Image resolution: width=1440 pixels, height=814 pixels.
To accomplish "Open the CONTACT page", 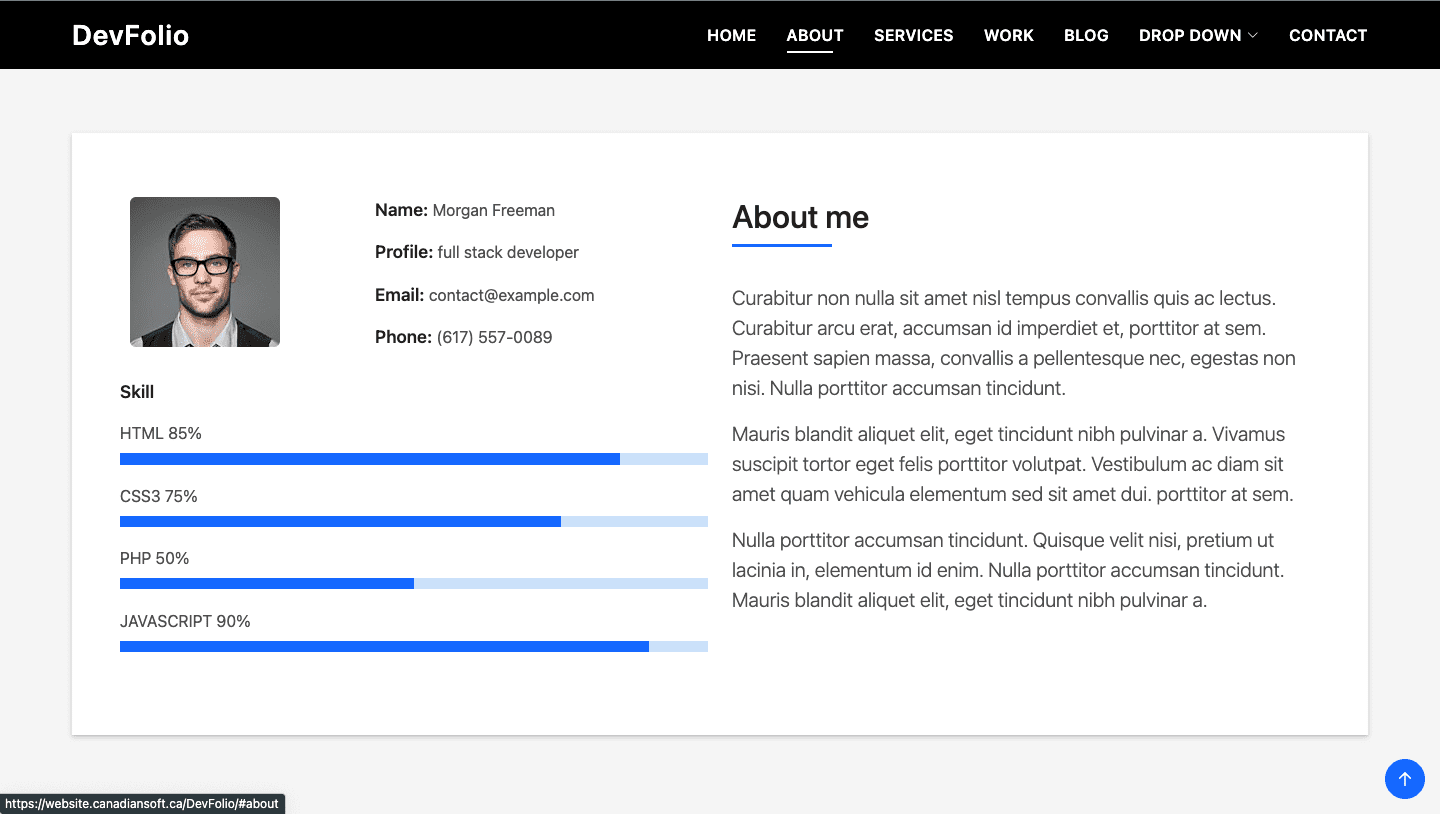I will 1328,34.
